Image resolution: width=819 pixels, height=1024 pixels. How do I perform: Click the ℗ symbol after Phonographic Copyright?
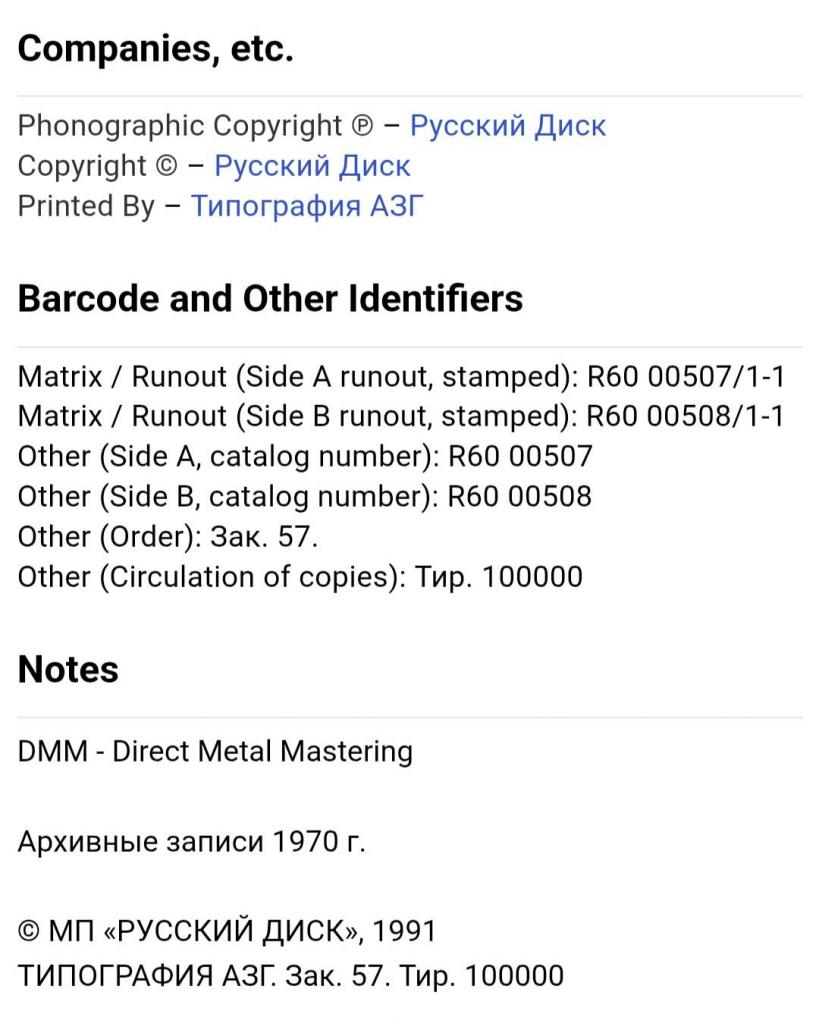[x=362, y=127]
